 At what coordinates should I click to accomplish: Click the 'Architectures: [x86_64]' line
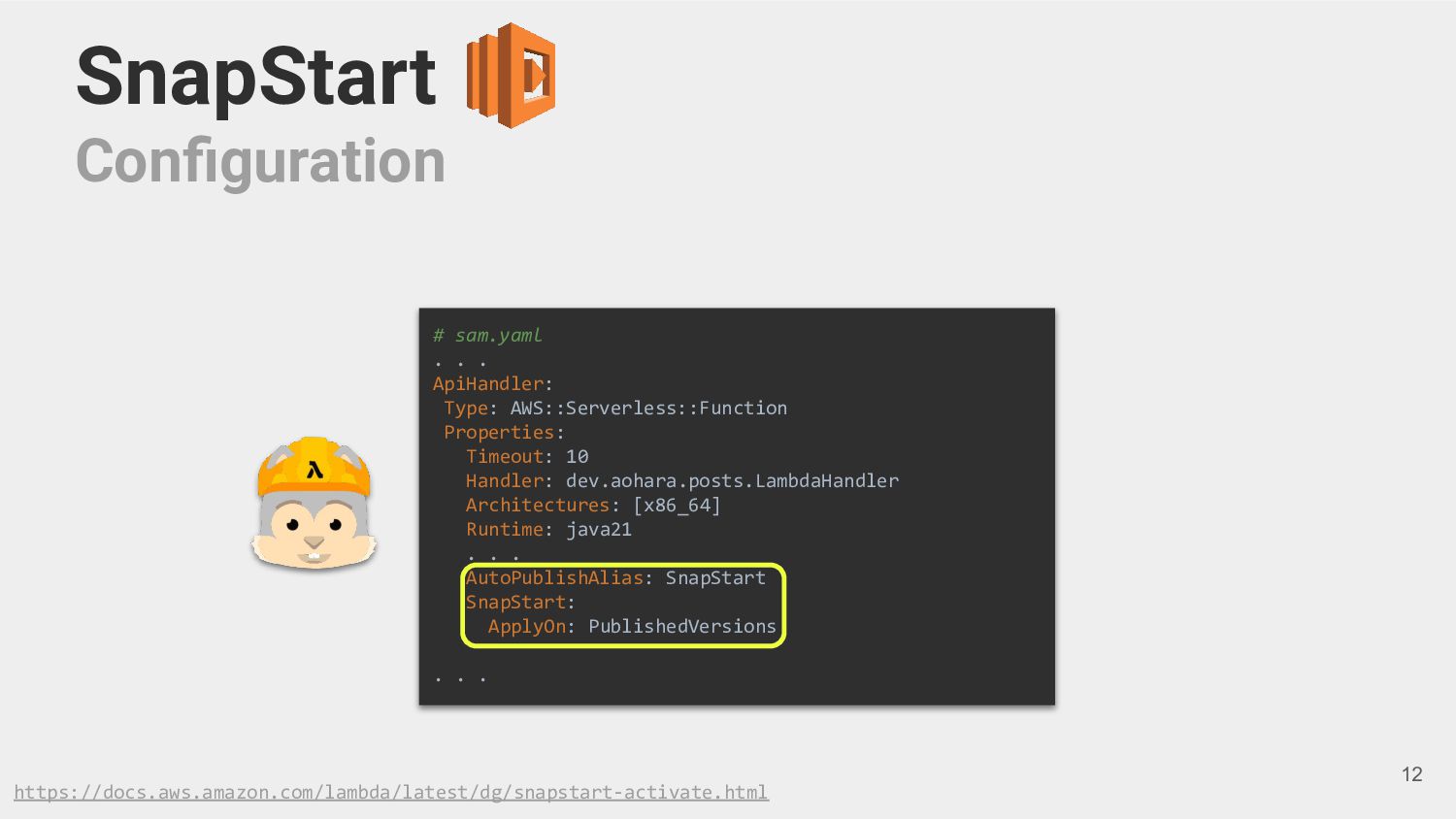(593, 505)
